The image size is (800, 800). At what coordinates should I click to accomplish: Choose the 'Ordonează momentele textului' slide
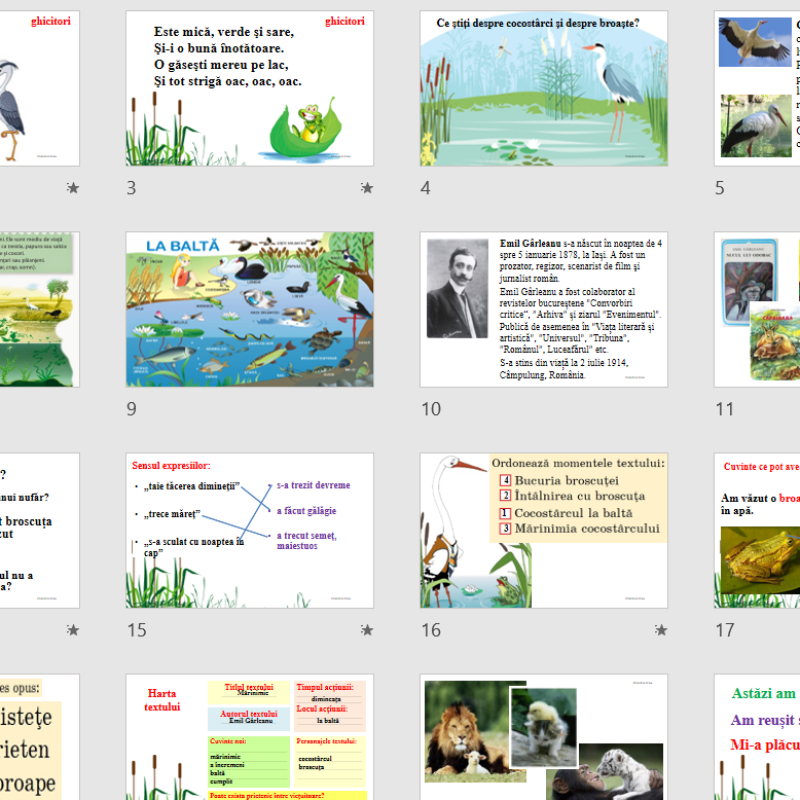543,530
